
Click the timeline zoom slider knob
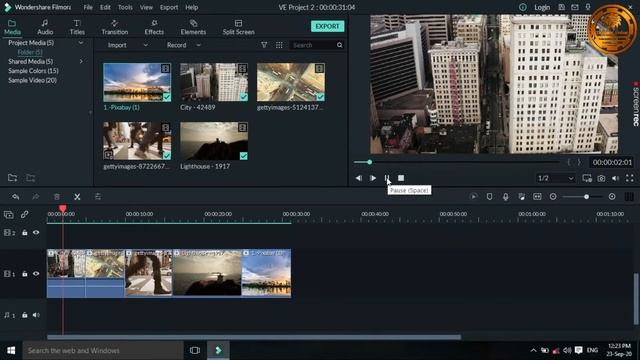(x=587, y=197)
